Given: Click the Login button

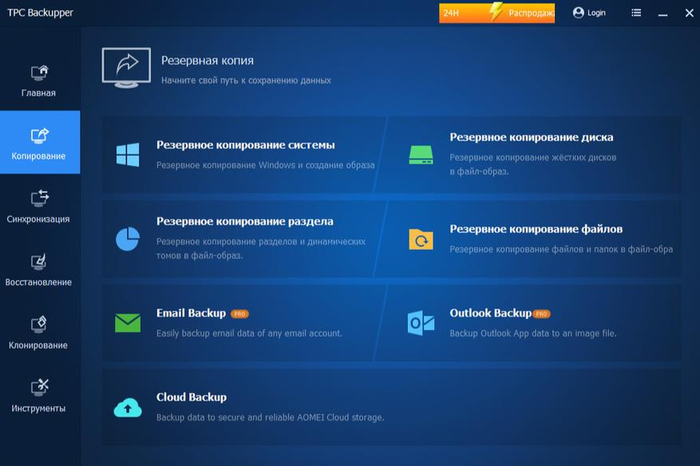Looking at the screenshot, I should [589, 13].
